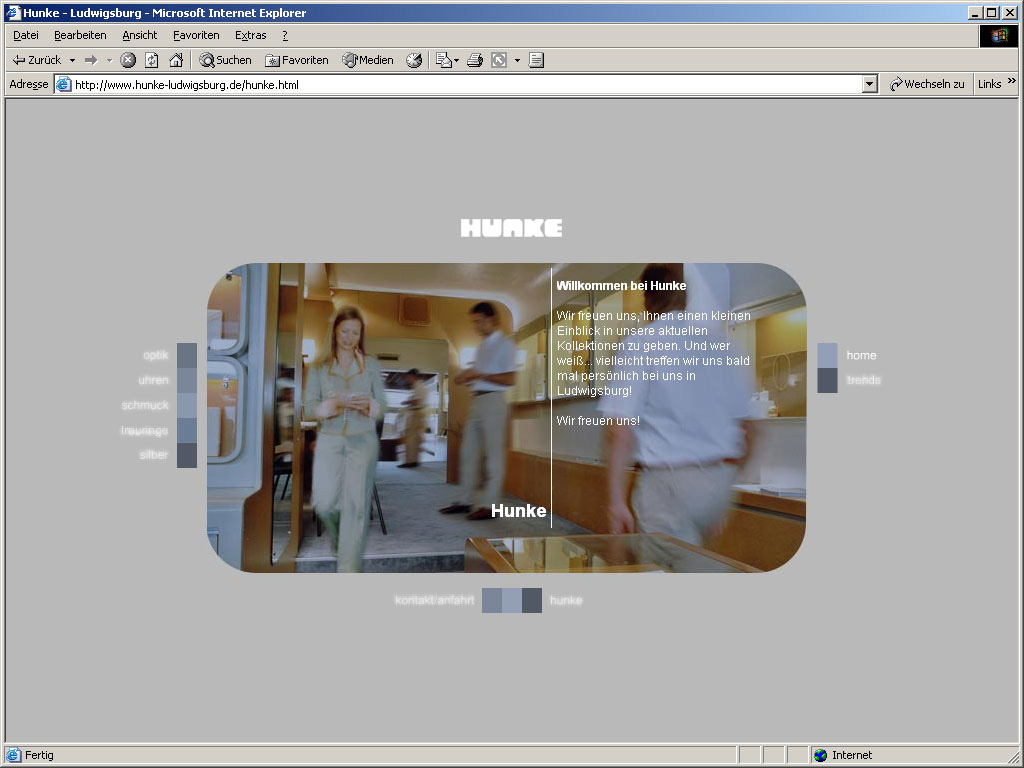Viewport: 1024px width, 768px height.
Task: Expand the Zurück back-history dropdown arrow
Action: [x=72, y=60]
